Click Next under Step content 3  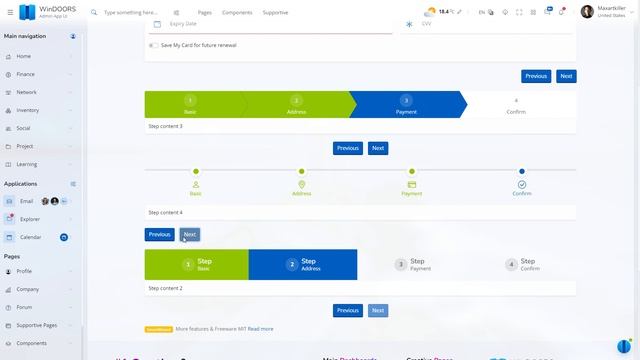click(x=378, y=148)
